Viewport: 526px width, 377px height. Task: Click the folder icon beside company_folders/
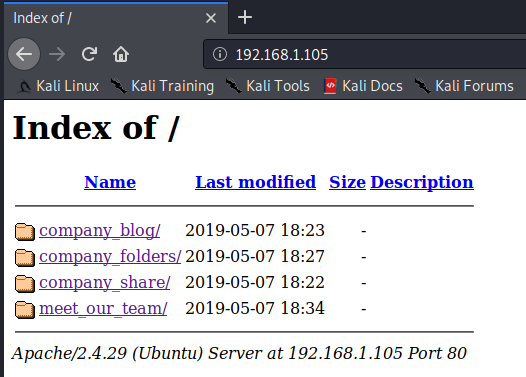[x=25, y=258]
